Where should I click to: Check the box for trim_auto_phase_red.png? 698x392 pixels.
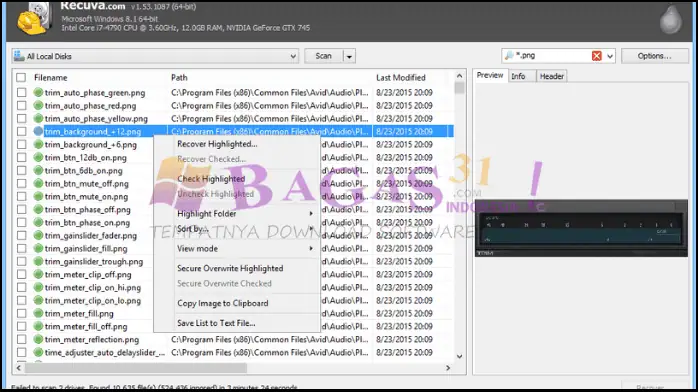click(x=21, y=105)
